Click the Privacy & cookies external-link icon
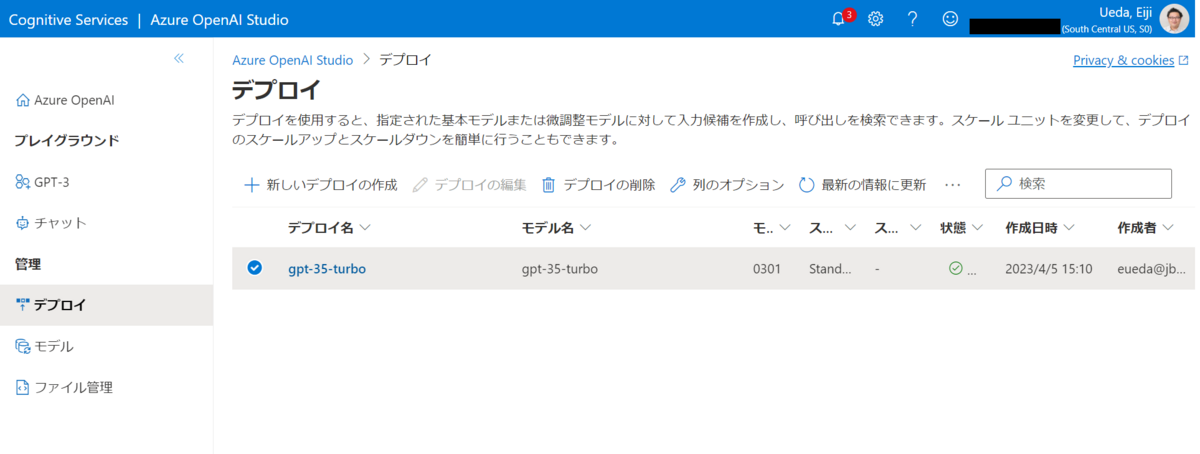 click(1184, 60)
